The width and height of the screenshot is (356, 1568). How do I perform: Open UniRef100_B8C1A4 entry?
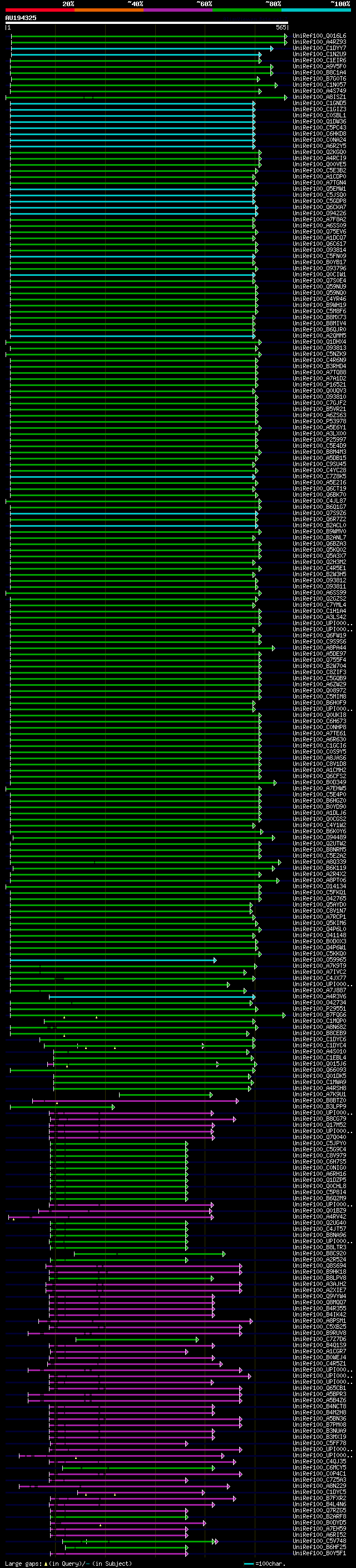pos(319,72)
